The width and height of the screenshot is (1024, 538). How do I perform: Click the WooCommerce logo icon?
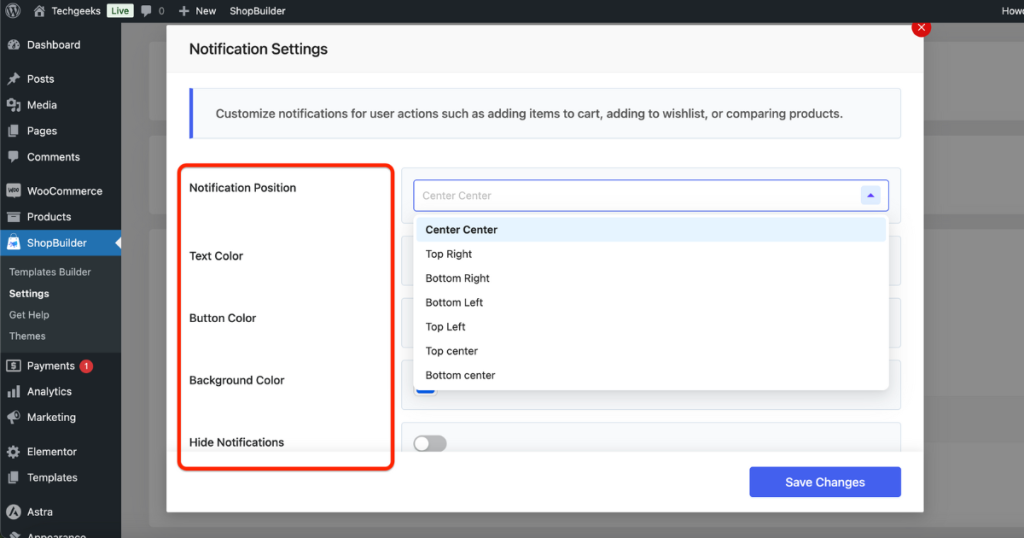pyautogui.click(x=14, y=191)
